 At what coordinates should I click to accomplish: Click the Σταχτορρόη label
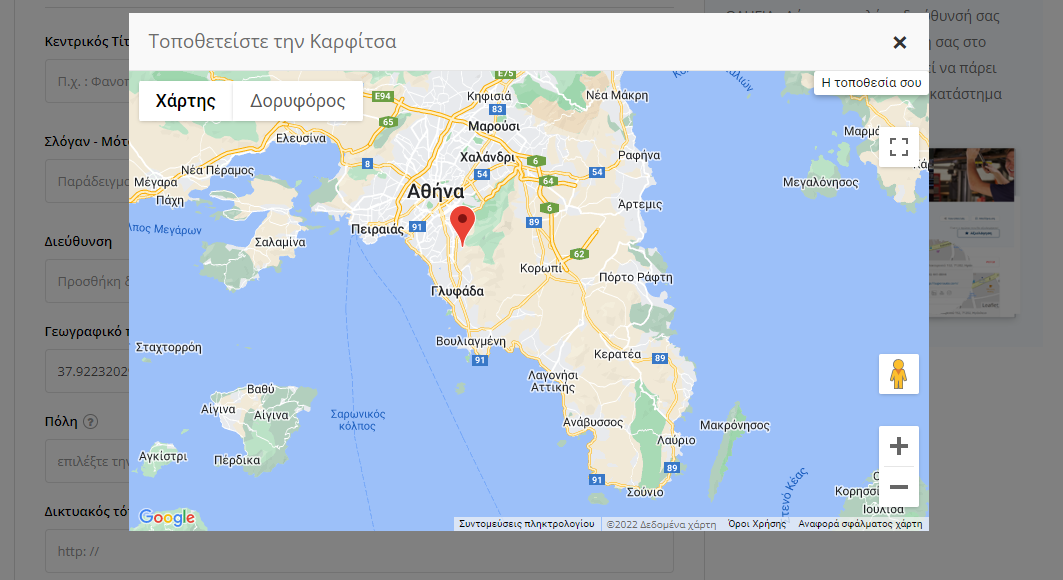169,348
